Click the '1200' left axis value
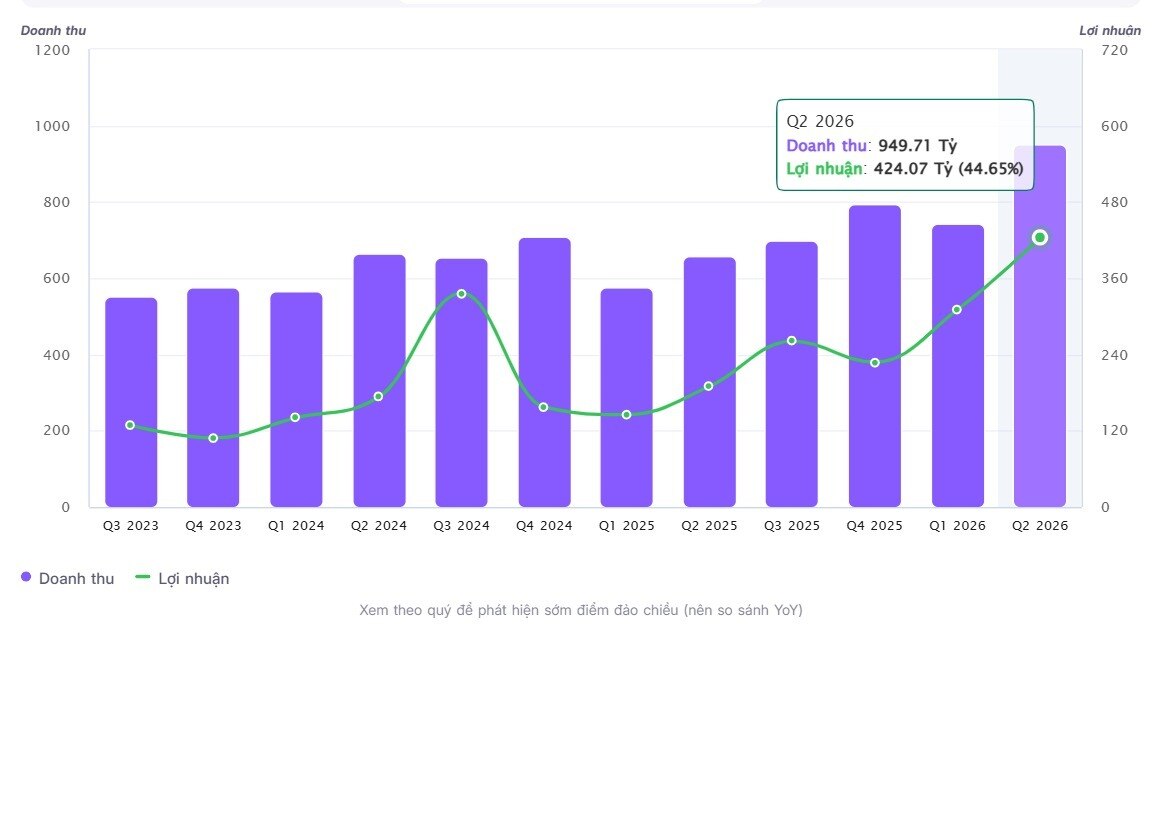The height and width of the screenshot is (835, 1162). [53, 50]
